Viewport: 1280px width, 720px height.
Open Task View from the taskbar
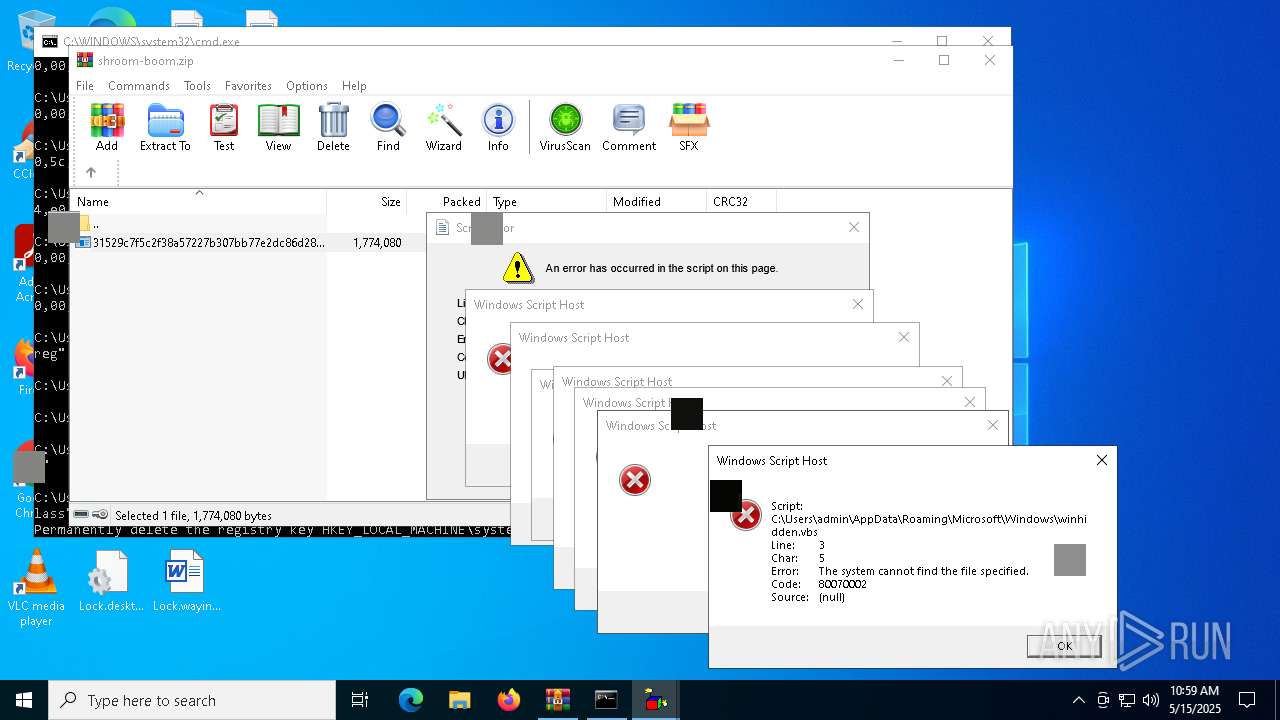[x=360, y=700]
